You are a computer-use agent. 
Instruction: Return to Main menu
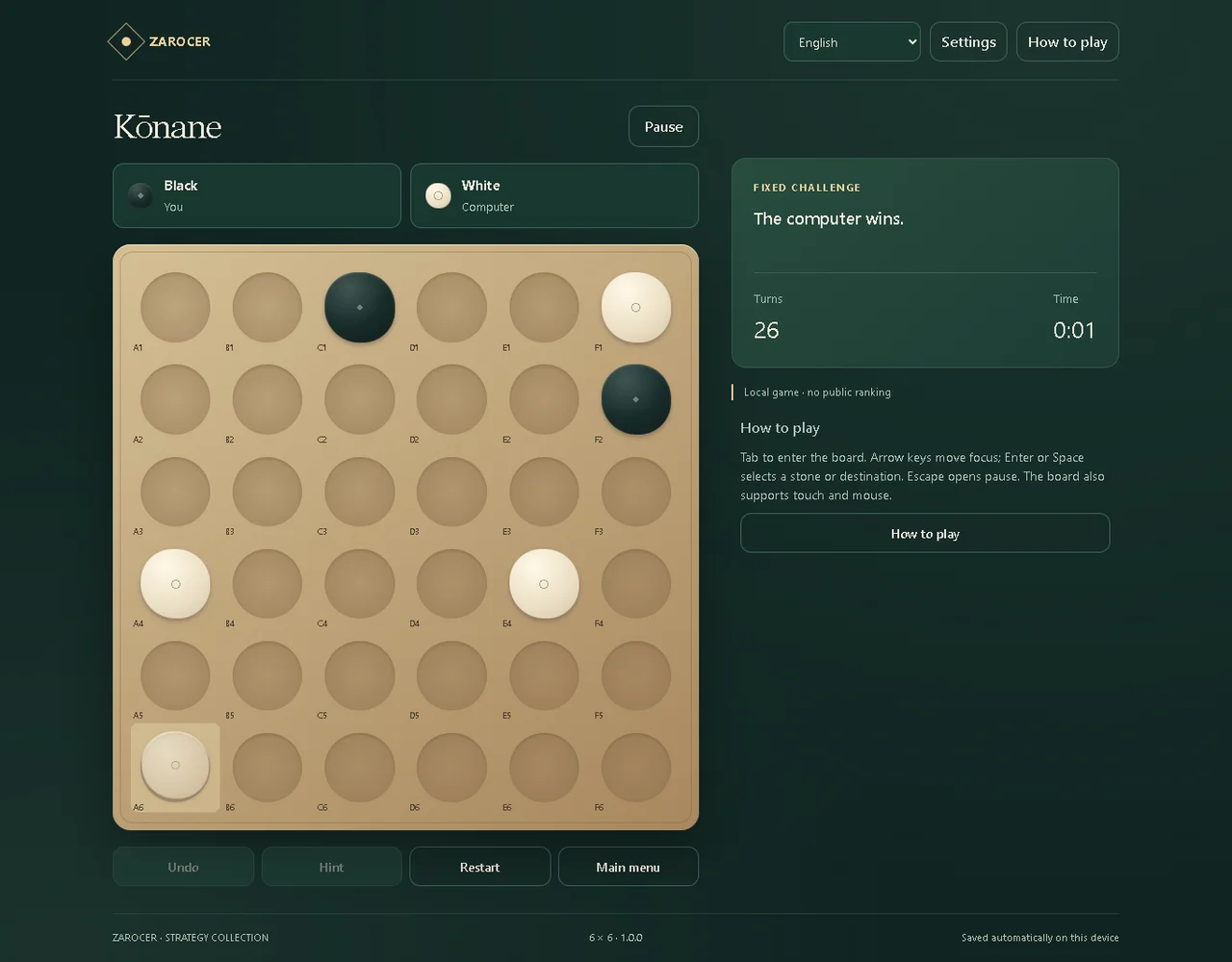tap(628, 867)
